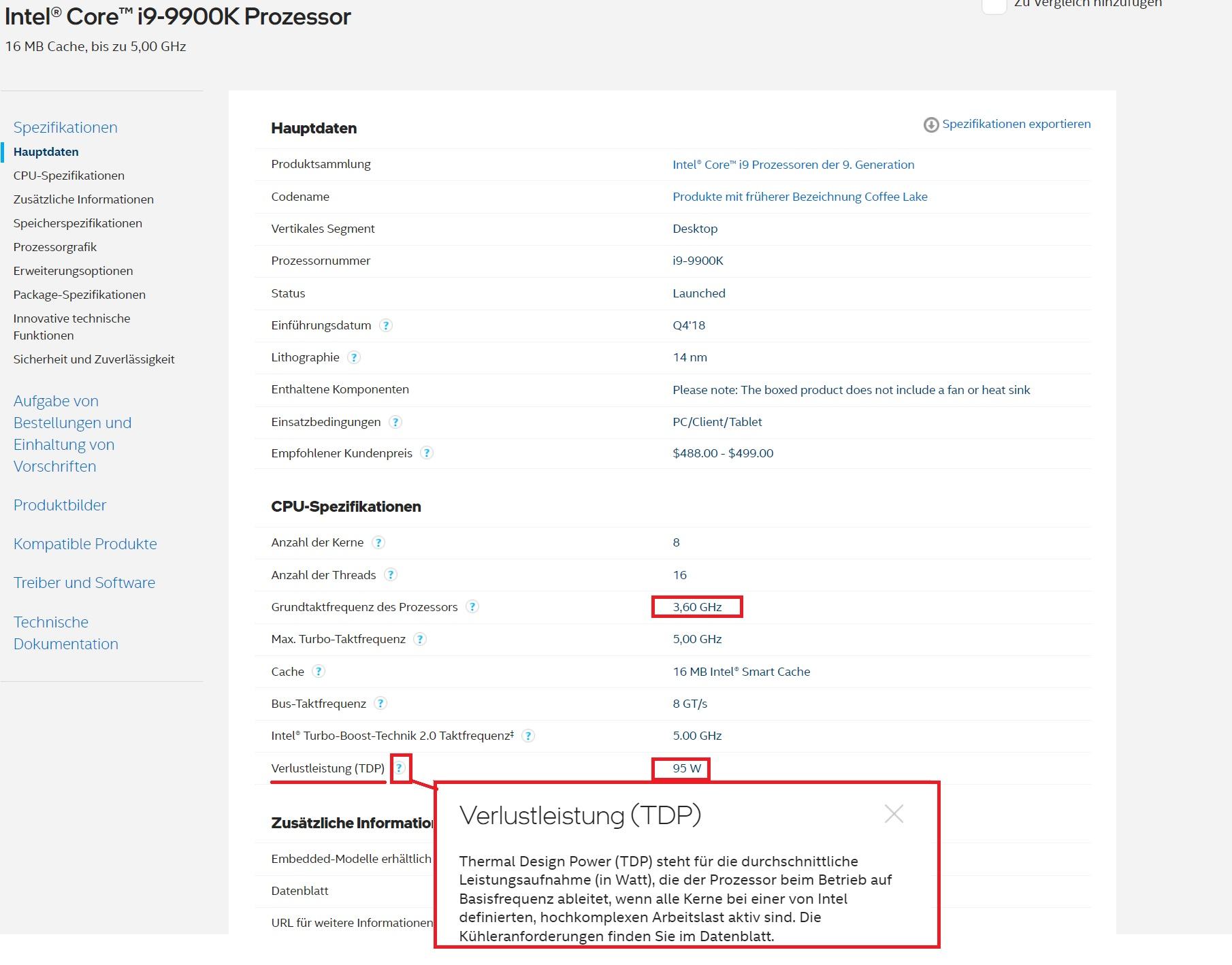Open Prozessorgrafik from the sidebar
Image resolution: width=1232 pixels, height=965 pixels.
pos(55,247)
